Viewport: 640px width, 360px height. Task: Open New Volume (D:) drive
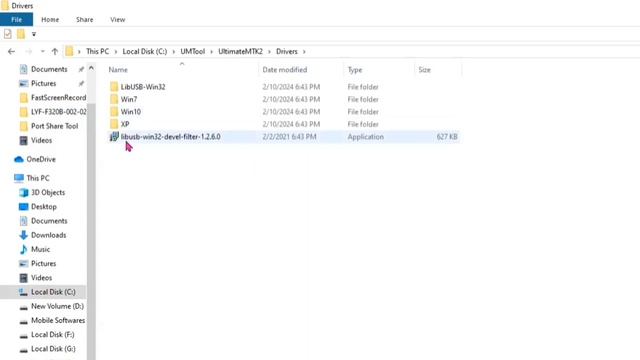[57, 307]
